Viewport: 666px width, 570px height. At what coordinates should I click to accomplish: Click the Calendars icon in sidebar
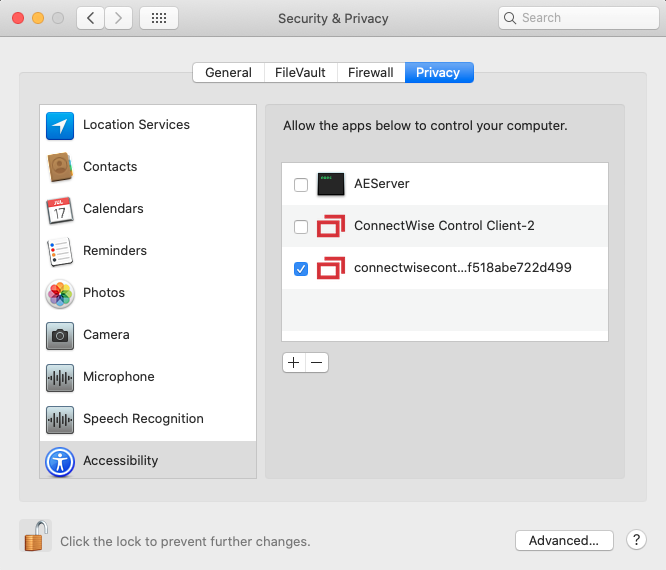[60, 210]
